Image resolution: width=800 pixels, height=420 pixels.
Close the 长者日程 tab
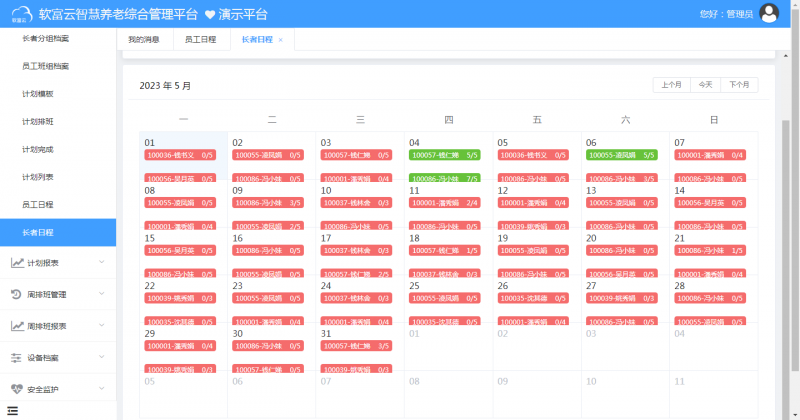click(281, 40)
